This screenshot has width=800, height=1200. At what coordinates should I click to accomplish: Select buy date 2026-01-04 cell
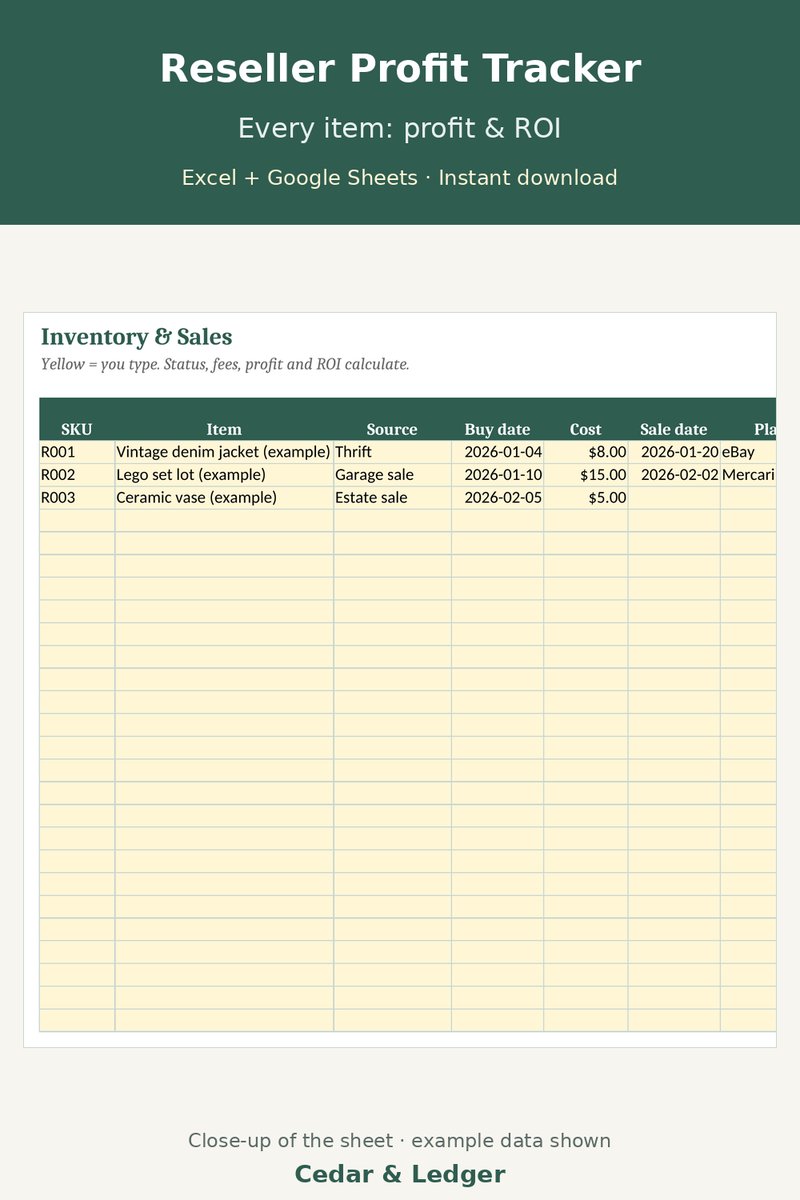[498, 452]
